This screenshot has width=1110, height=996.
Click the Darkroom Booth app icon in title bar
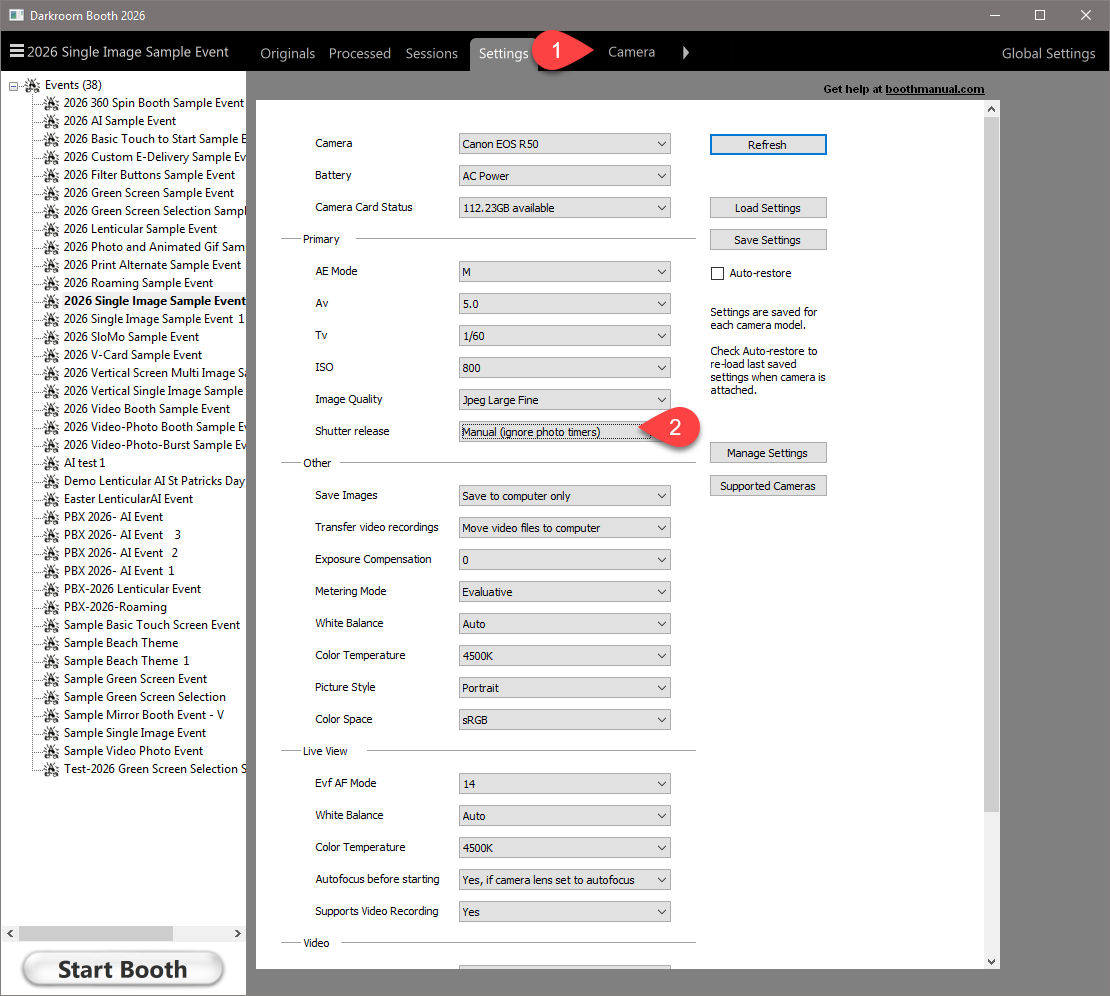pos(16,15)
